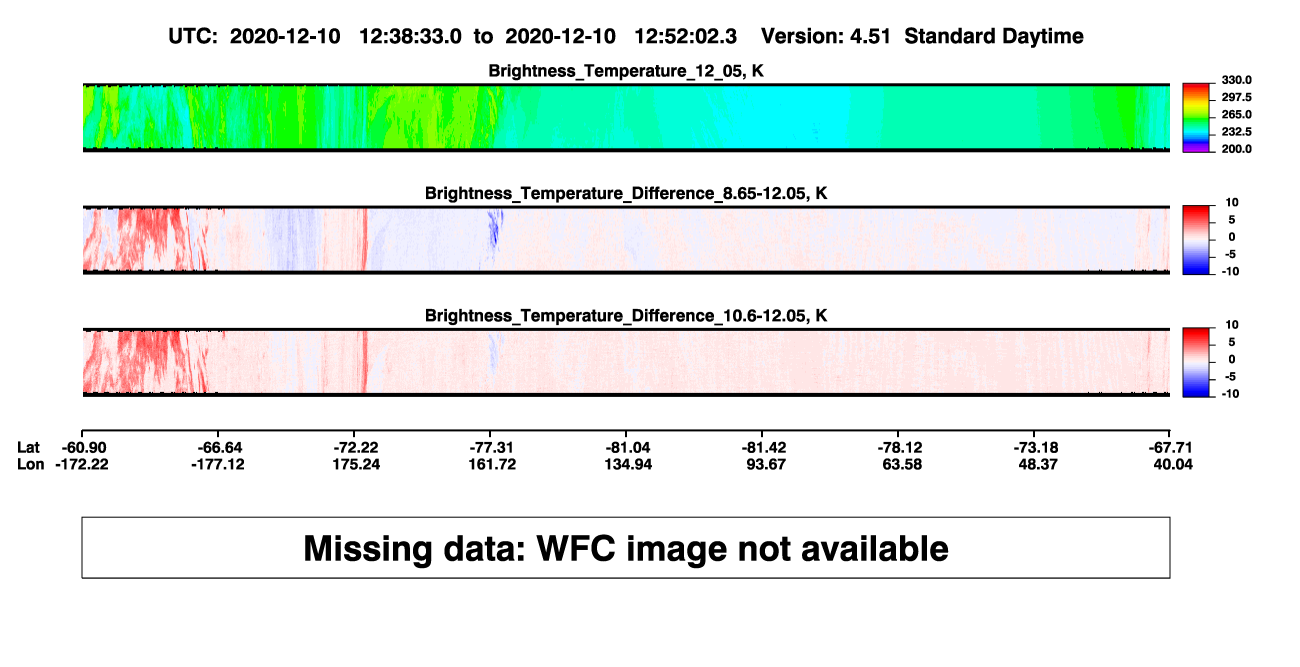The image size is (1300, 667).
Task: Click the 8.65-12.05 difference plot strip
Action: 626,240
